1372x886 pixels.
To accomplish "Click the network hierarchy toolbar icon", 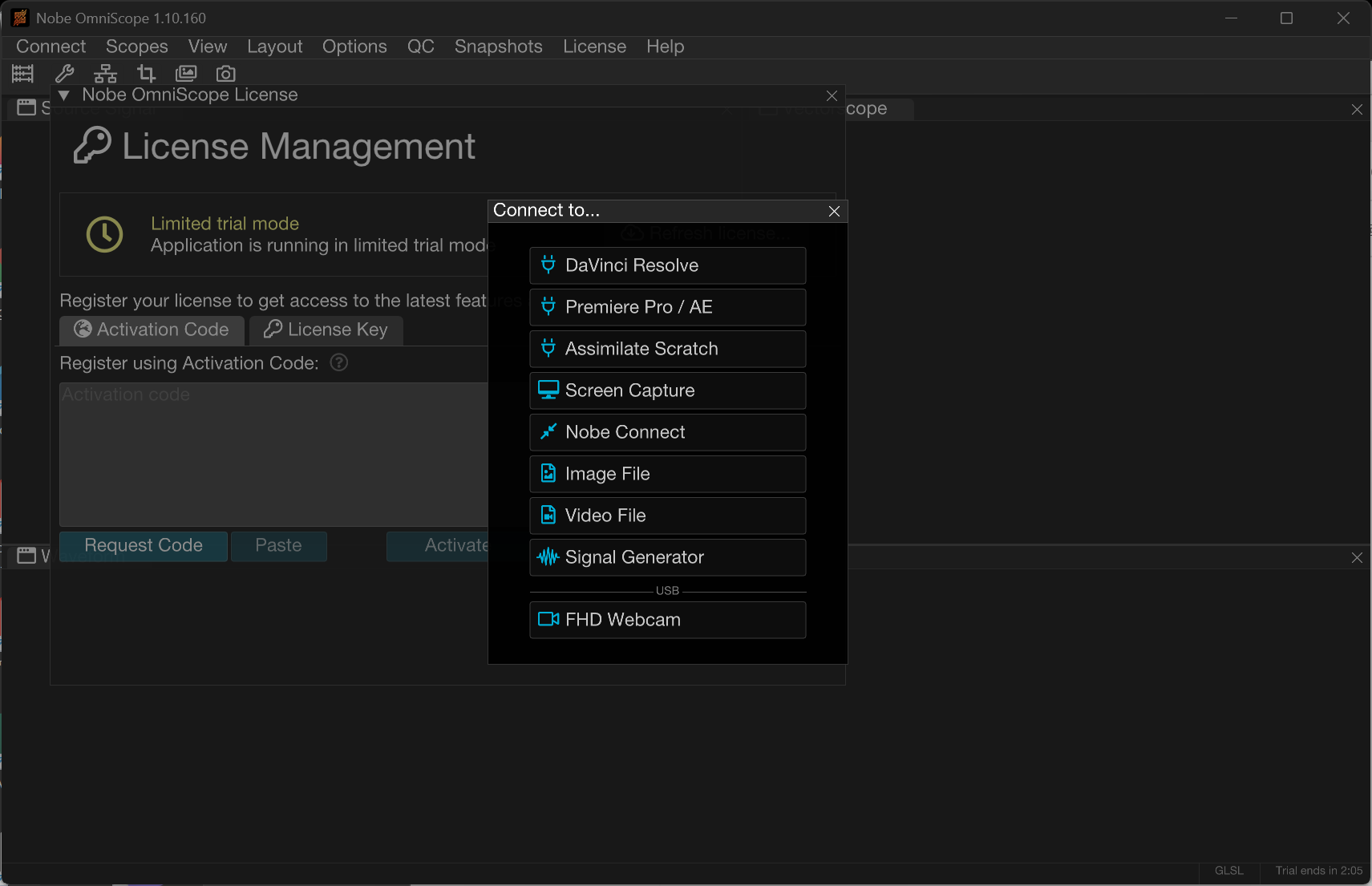I will 105,74.
